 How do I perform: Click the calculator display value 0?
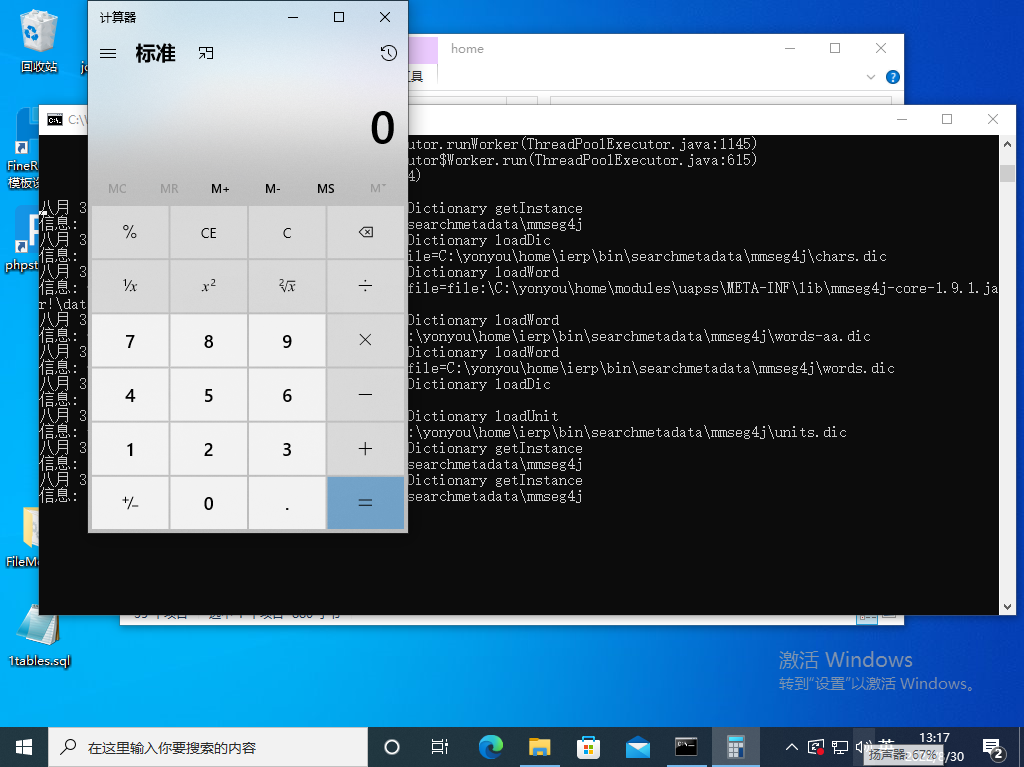click(383, 127)
